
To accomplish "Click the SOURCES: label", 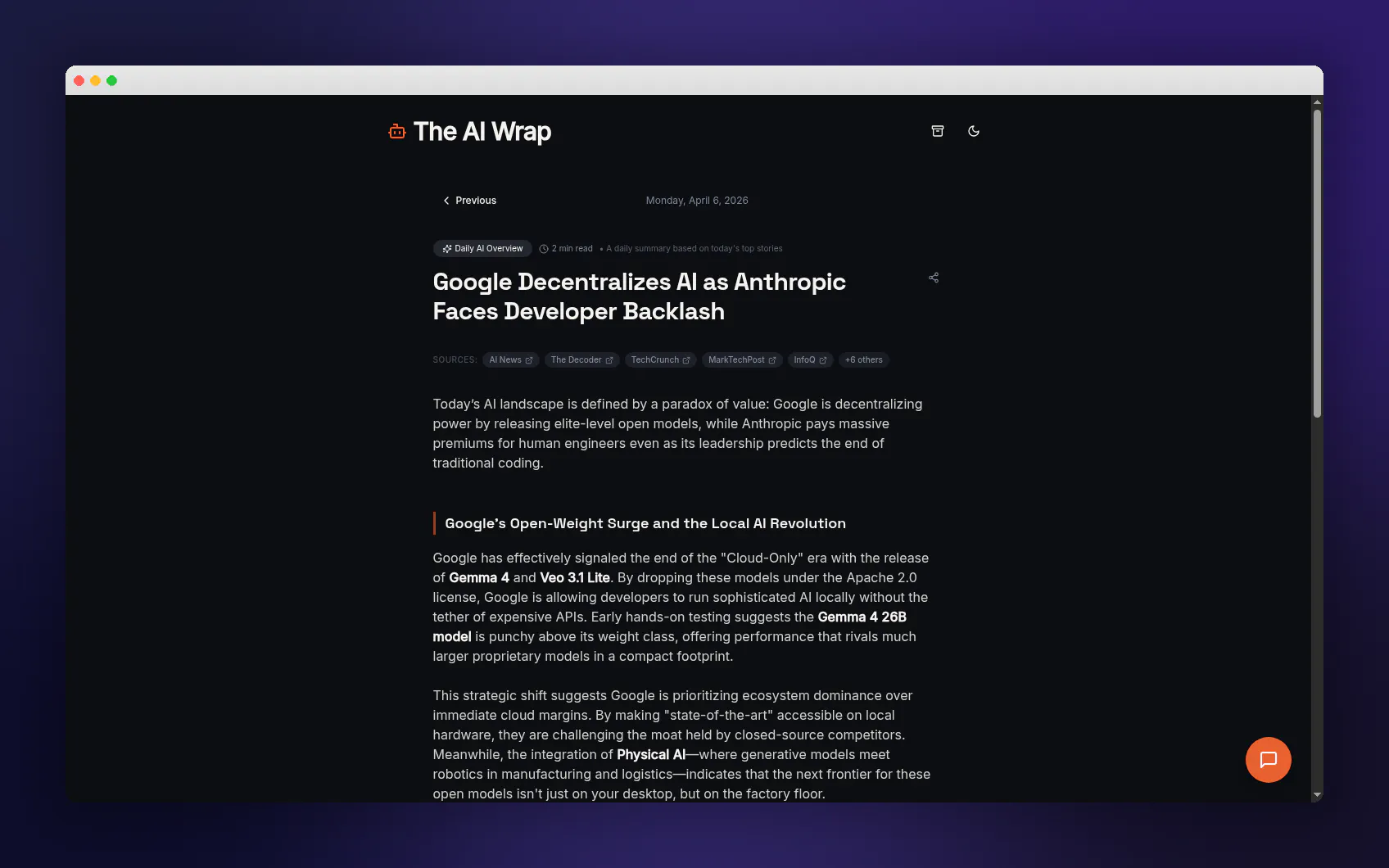I will pyautogui.click(x=455, y=360).
